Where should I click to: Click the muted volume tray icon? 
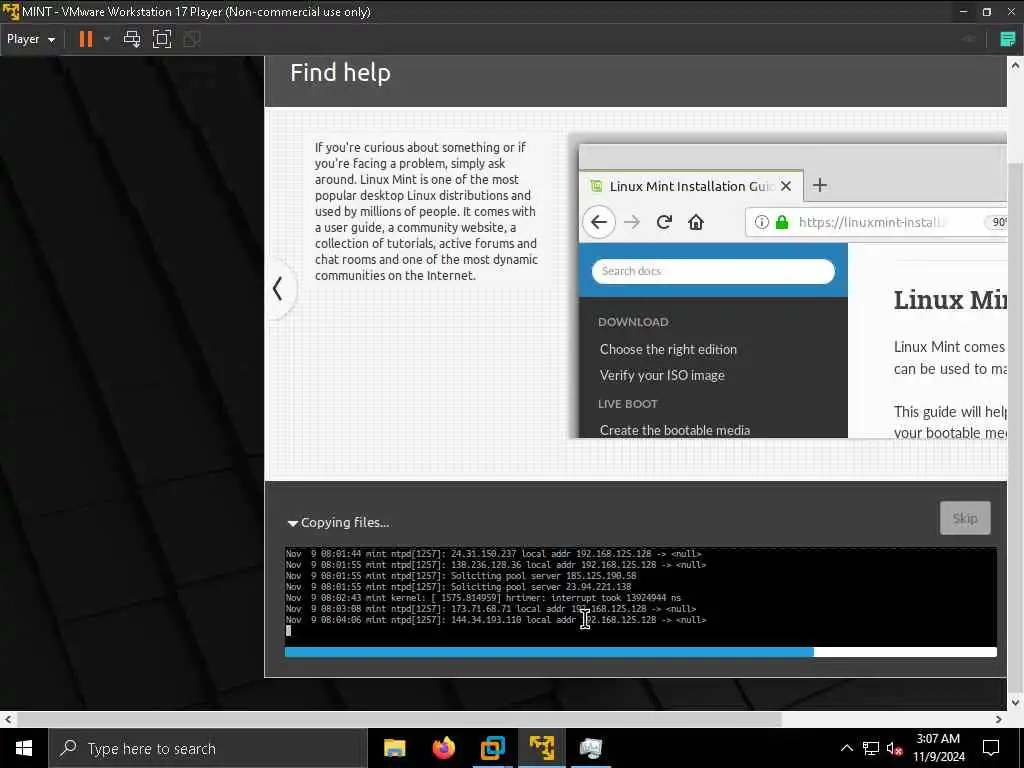[x=894, y=748]
